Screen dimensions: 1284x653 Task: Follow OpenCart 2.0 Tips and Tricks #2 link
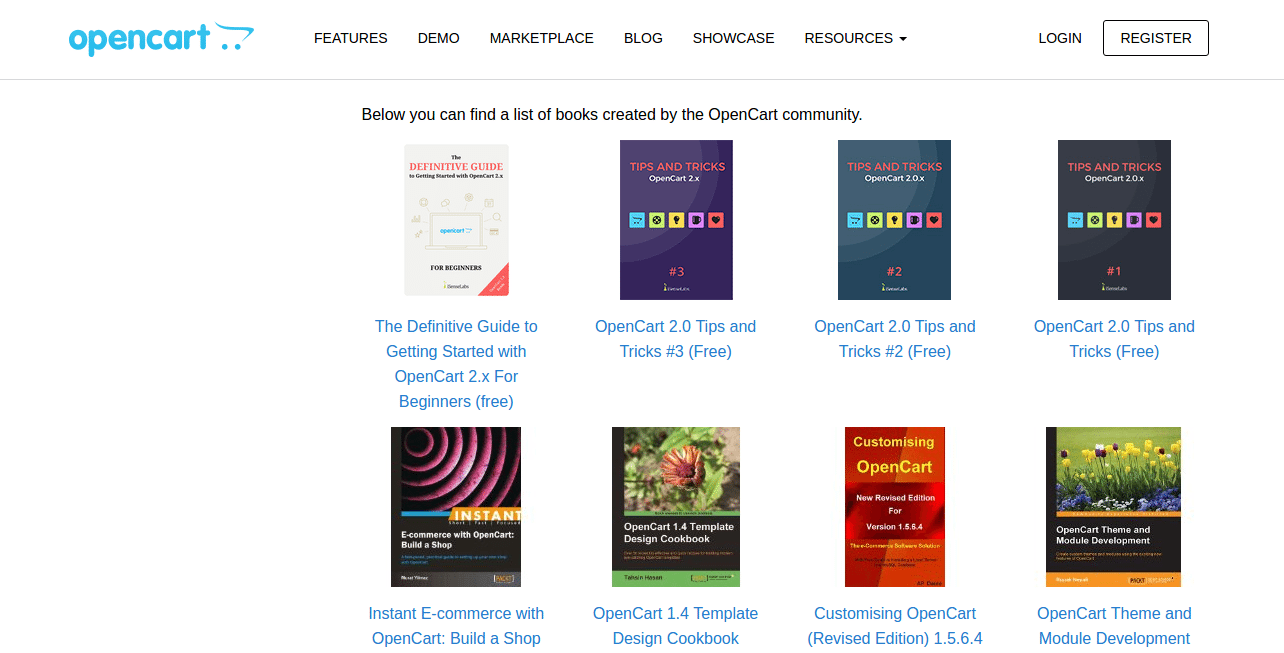coord(895,339)
